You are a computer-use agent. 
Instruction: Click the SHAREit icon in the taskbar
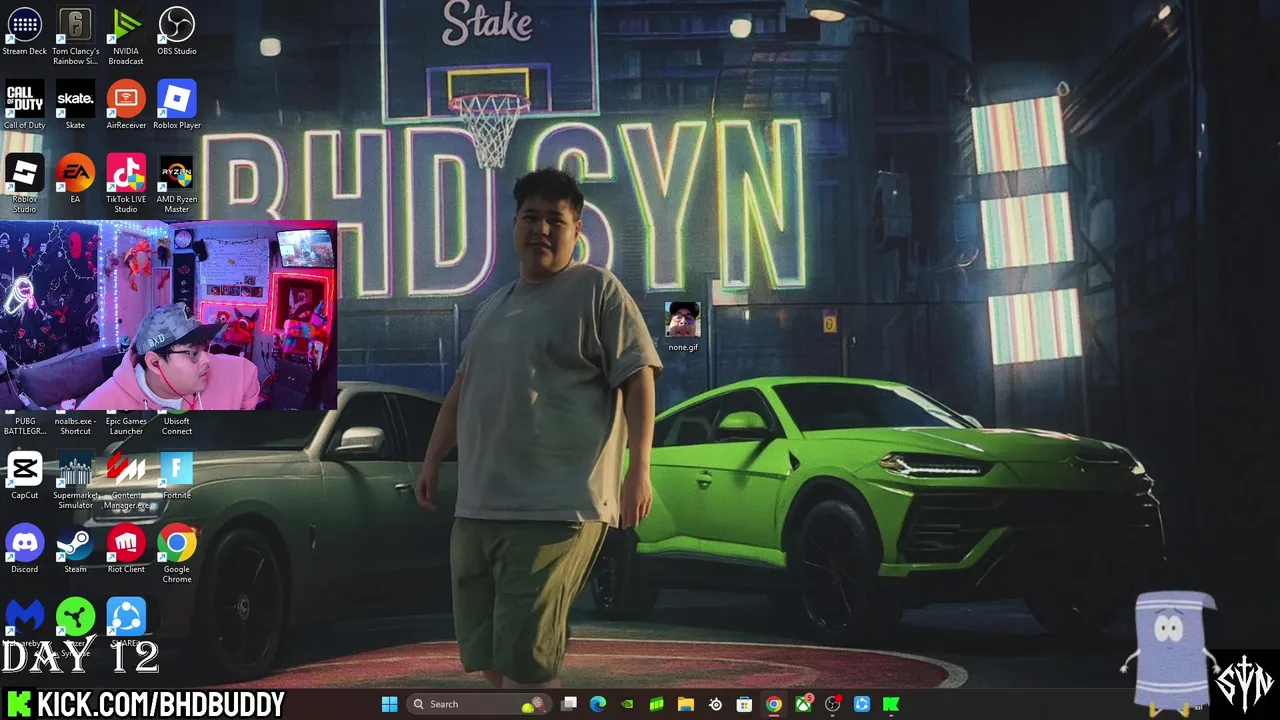click(861, 704)
